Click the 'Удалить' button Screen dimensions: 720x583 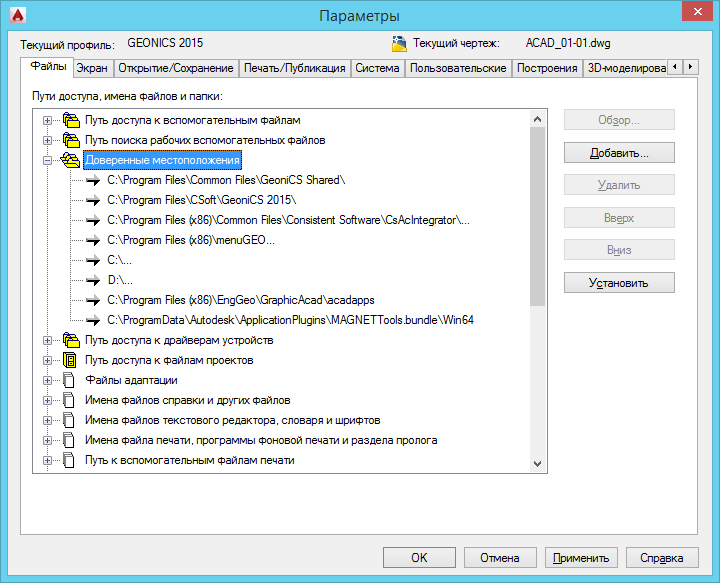point(619,185)
